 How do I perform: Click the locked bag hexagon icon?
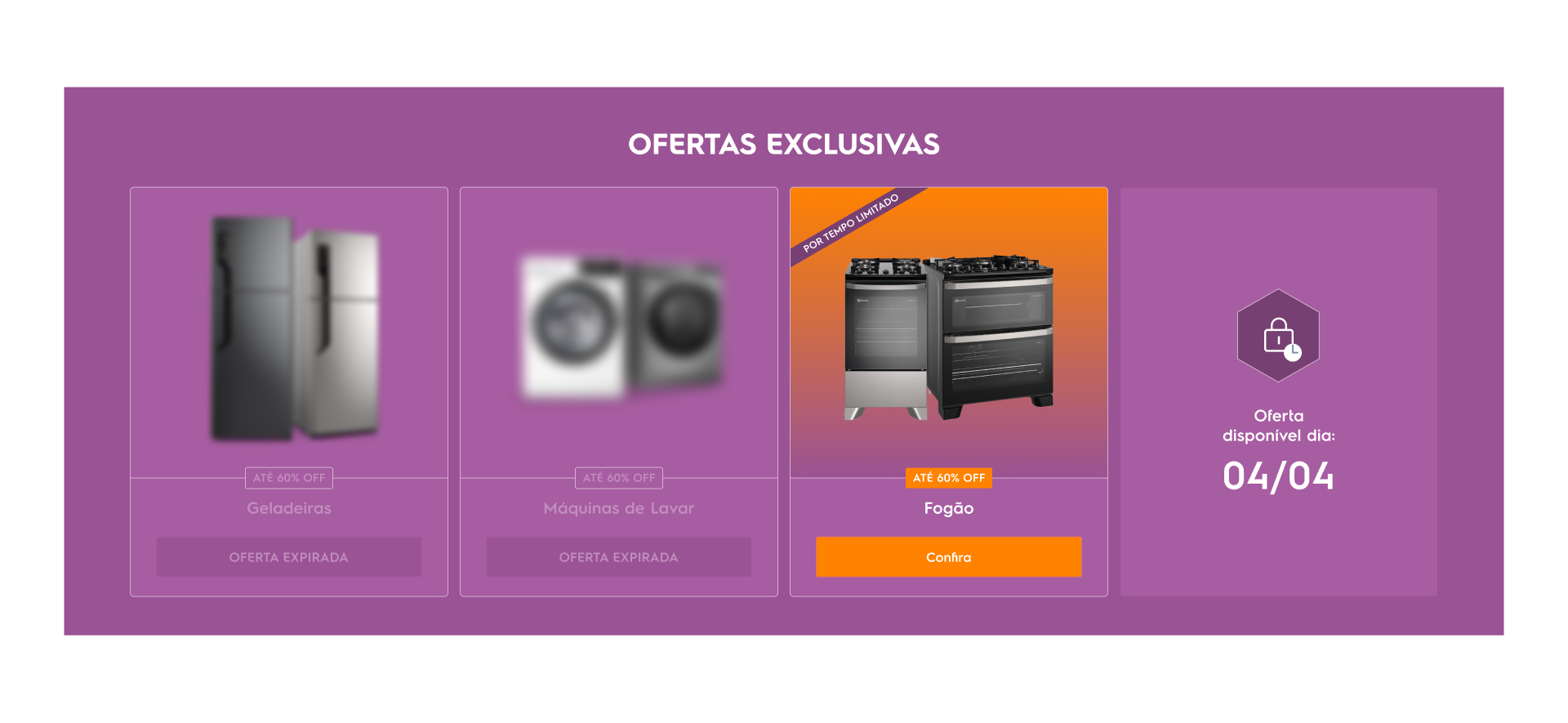coord(1278,336)
